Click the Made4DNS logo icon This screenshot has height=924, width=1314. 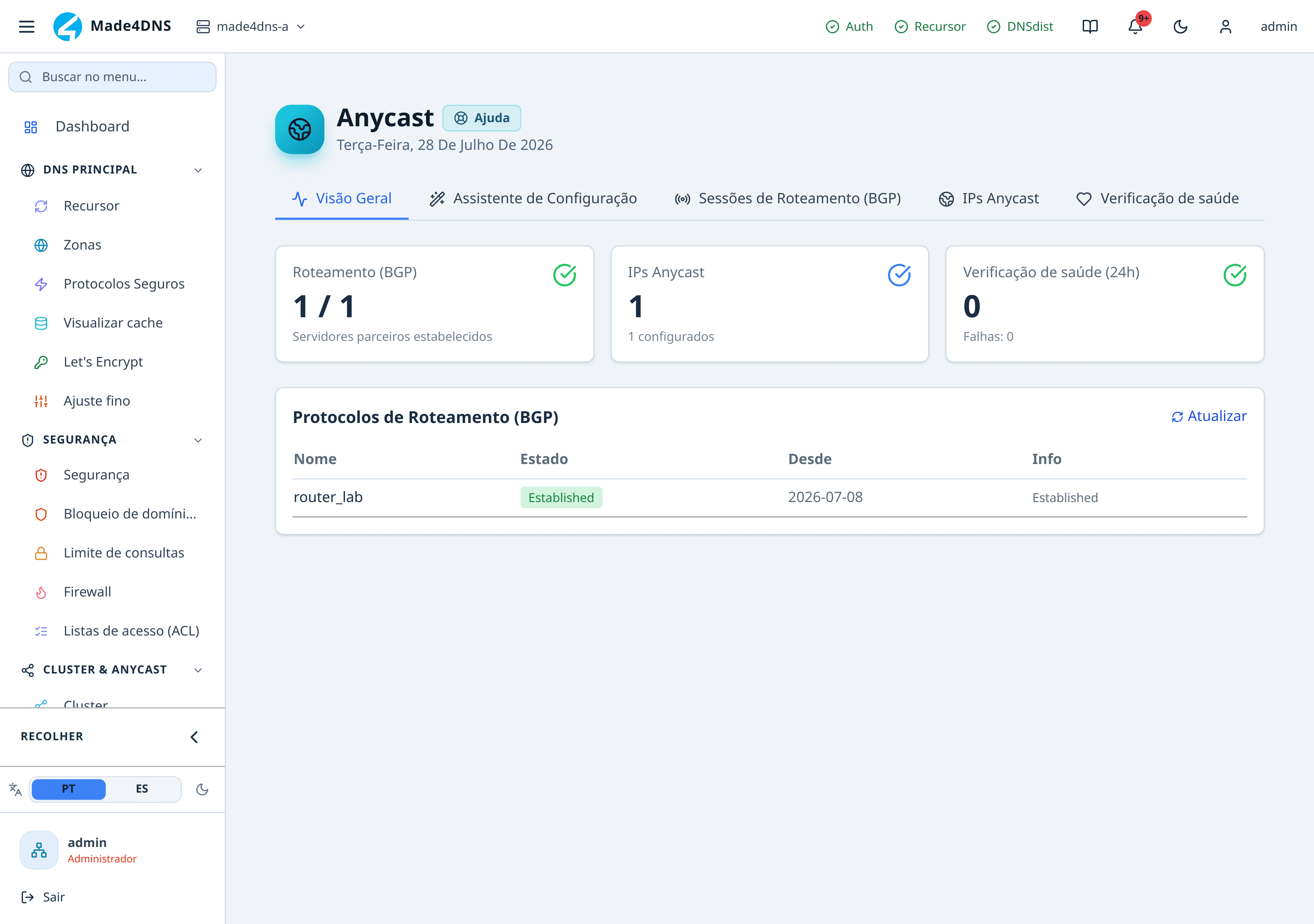pyautogui.click(x=67, y=26)
